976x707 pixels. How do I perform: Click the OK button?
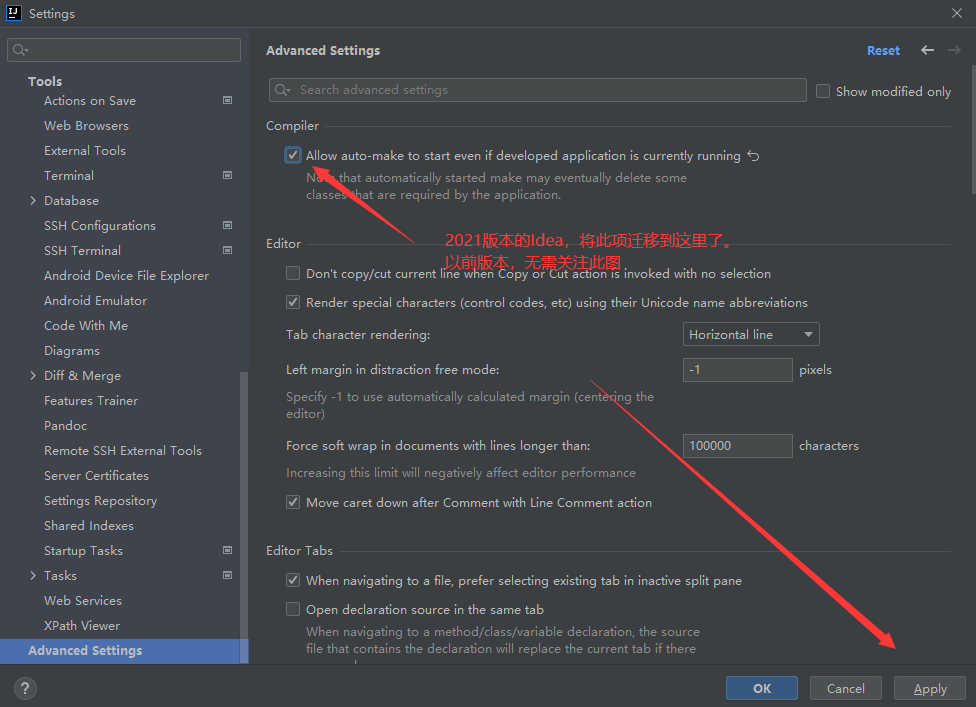coord(761,688)
